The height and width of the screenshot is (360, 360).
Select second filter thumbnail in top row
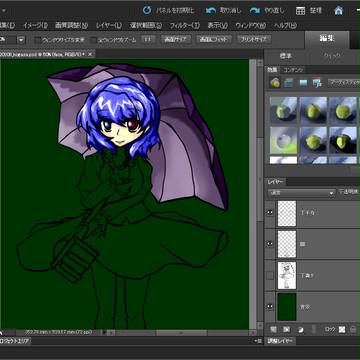pos(313,110)
